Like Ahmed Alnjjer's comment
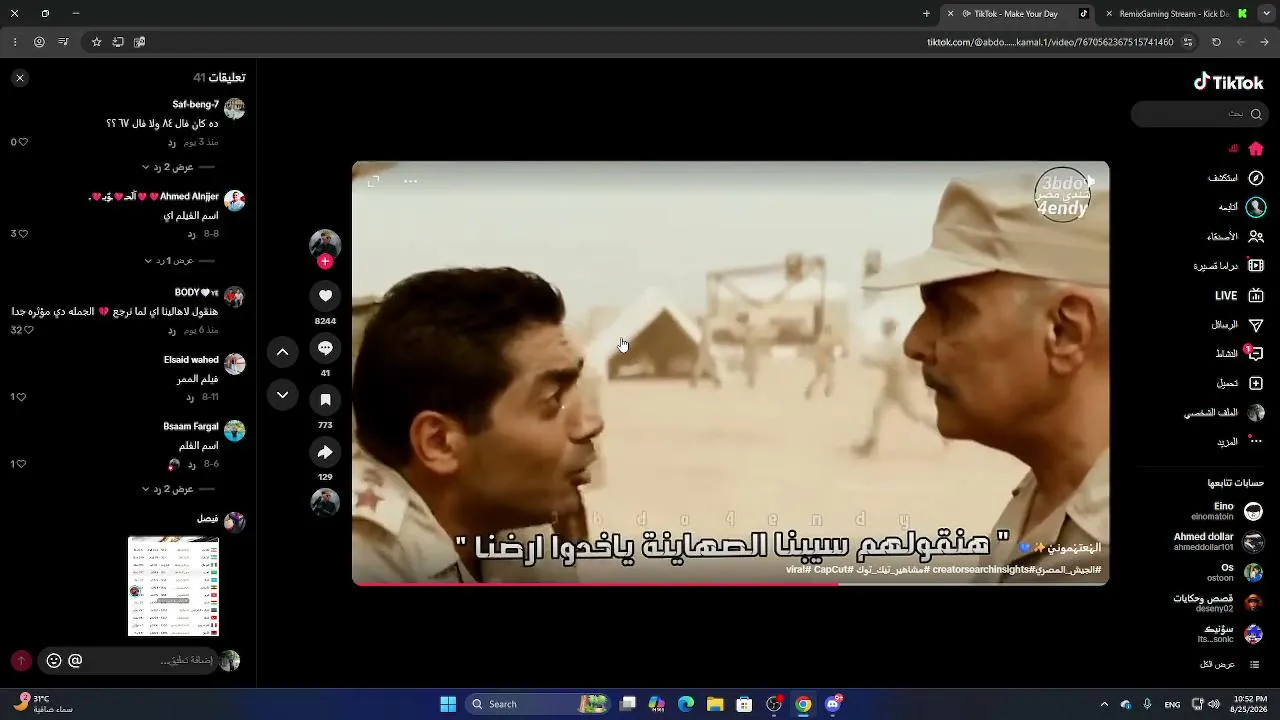The image size is (1280, 720). (23, 234)
